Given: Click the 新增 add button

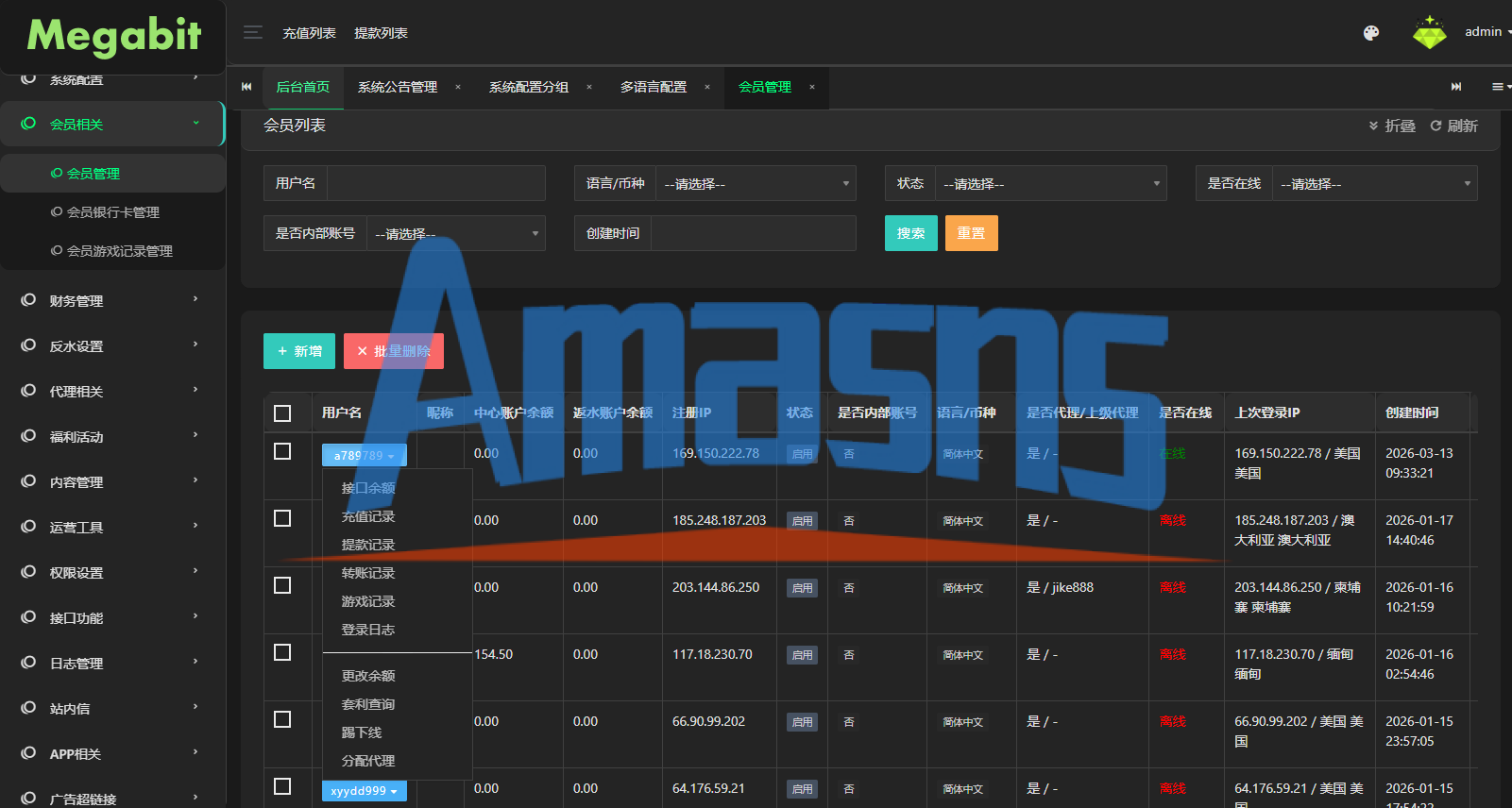Looking at the screenshot, I should click(x=299, y=351).
